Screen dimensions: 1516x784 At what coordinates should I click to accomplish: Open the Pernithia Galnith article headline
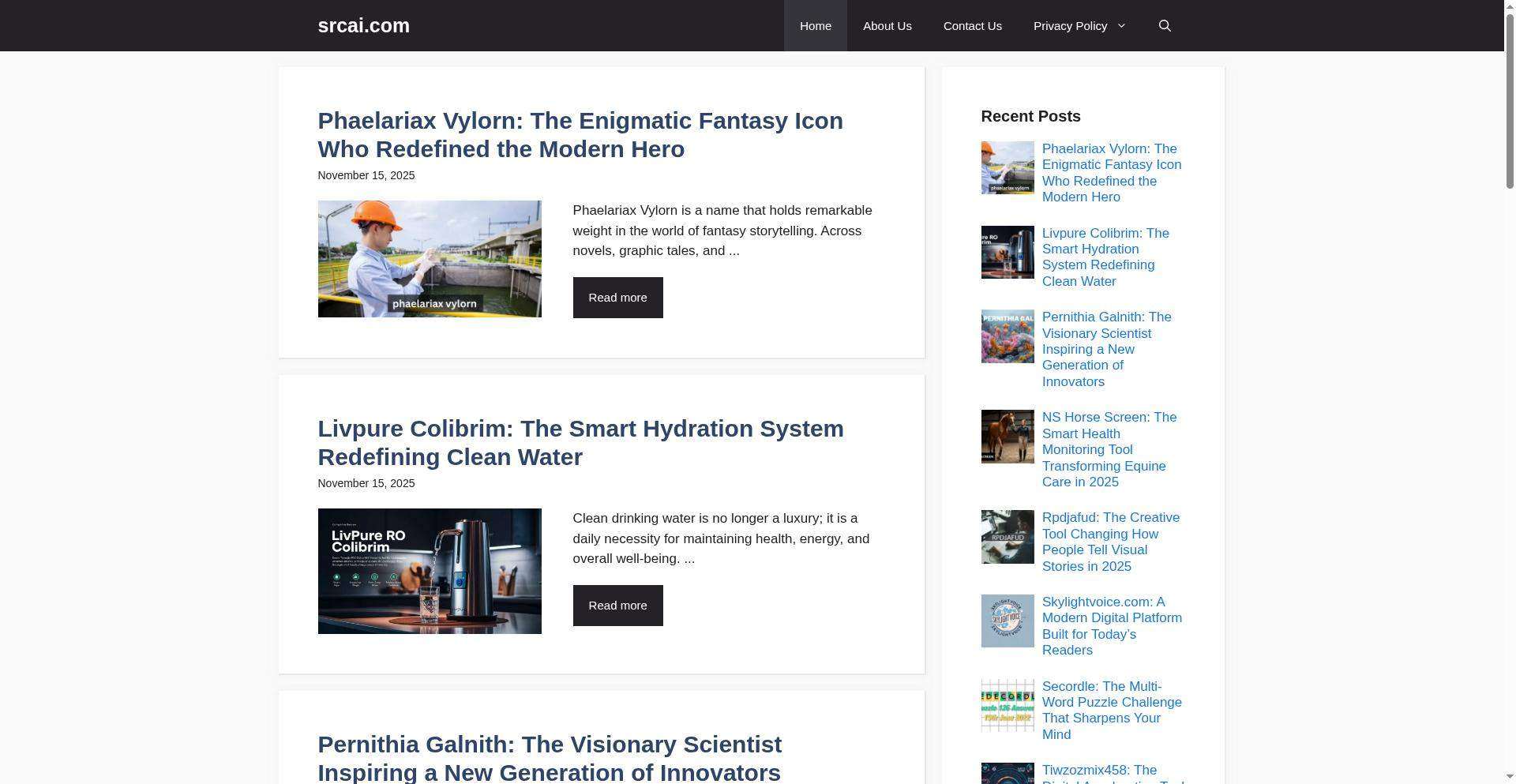click(x=550, y=758)
